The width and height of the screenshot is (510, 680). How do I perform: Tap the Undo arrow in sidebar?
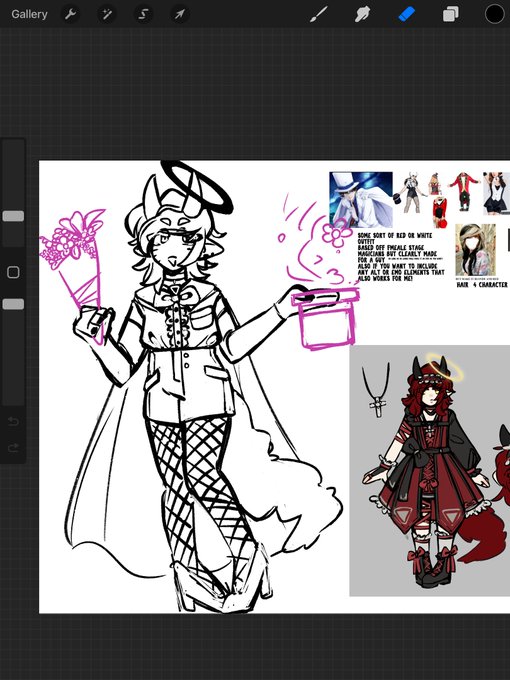tap(13, 421)
